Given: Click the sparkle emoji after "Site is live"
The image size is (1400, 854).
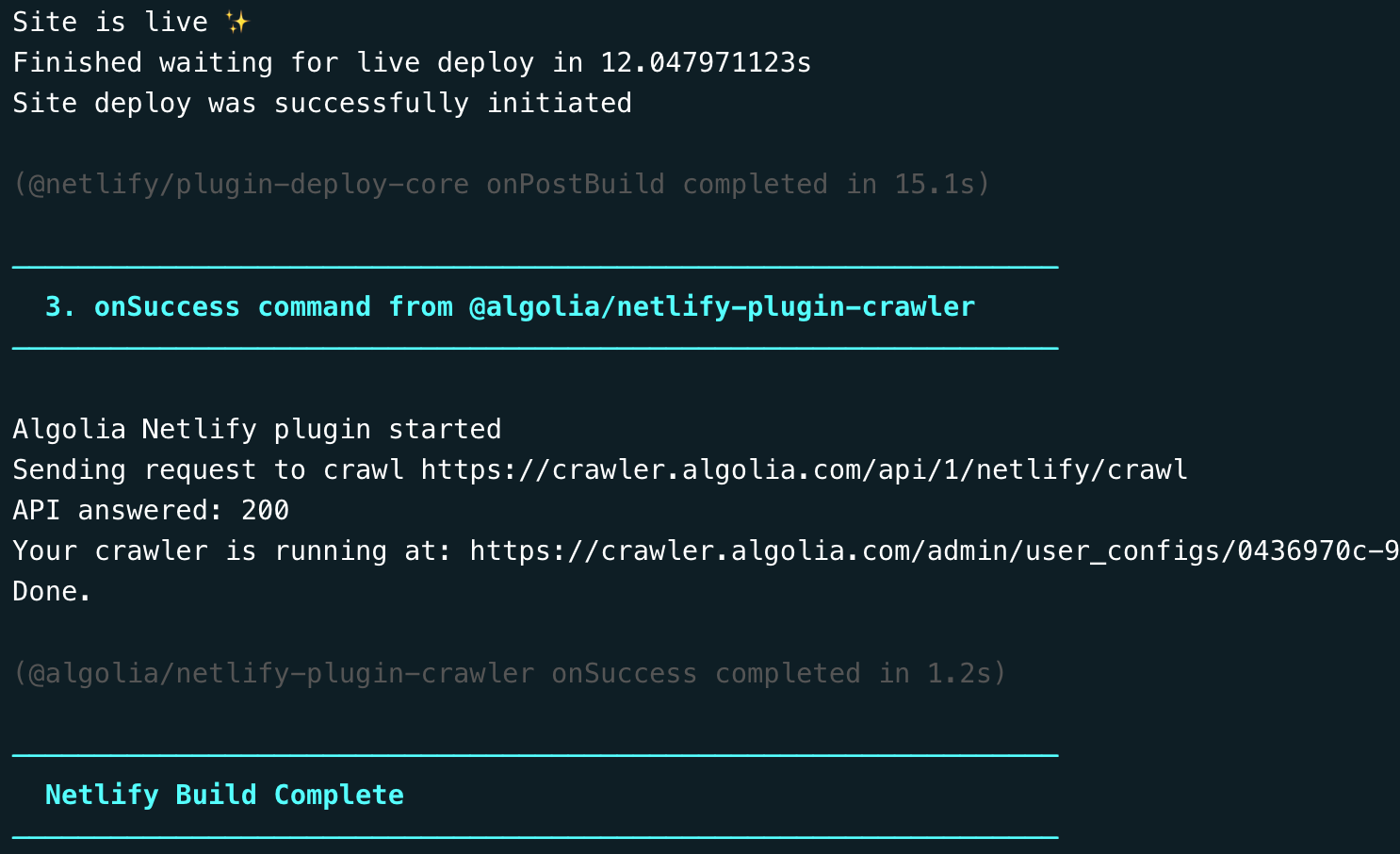Looking at the screenshot, I should (x=236, y=22).
